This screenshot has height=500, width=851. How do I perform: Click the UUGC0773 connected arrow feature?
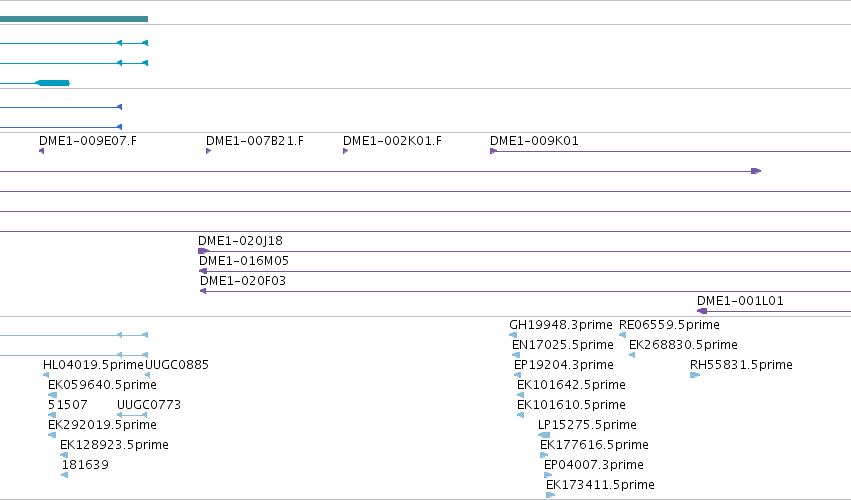132,415
